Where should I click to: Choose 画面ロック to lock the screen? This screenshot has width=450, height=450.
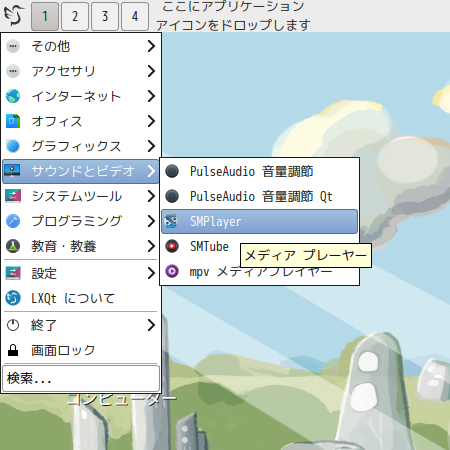pyautogui.click(x=81, y=350)
